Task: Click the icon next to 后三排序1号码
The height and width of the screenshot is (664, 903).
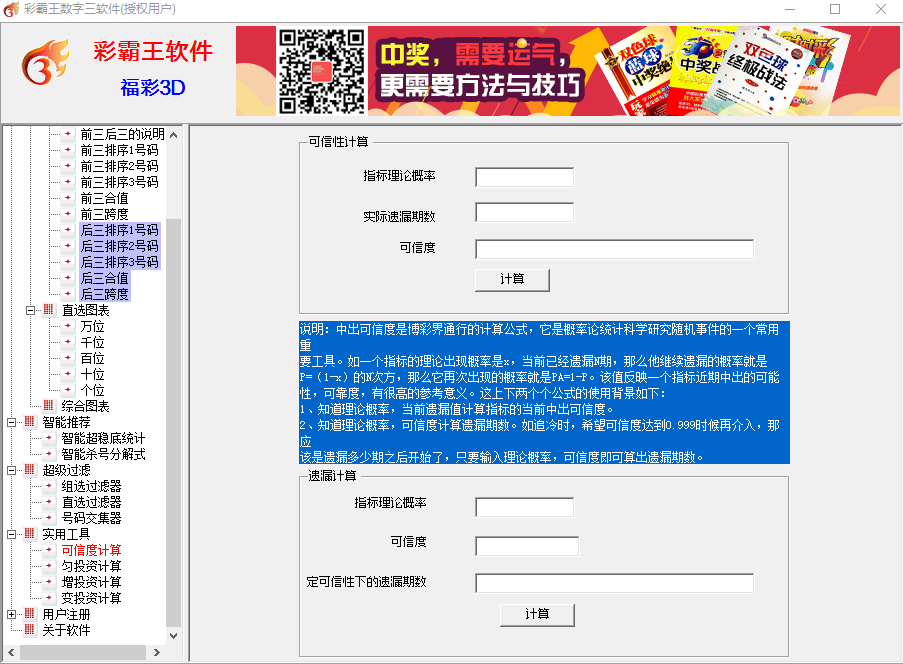Action: coord(68,230)
